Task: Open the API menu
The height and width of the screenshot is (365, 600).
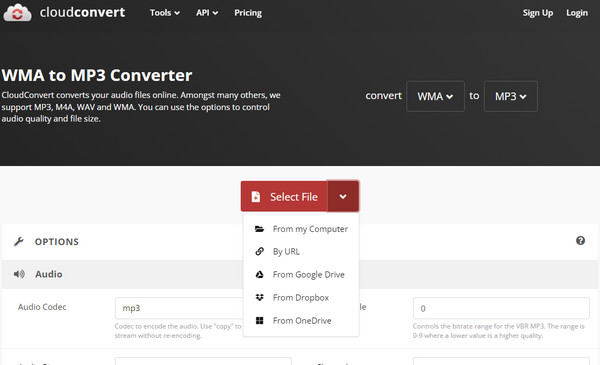Action: 207,13
